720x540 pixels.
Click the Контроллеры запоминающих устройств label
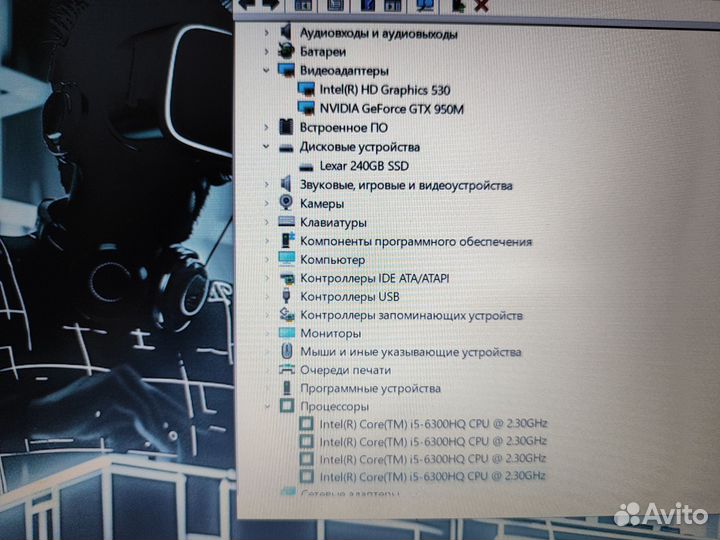411,315
